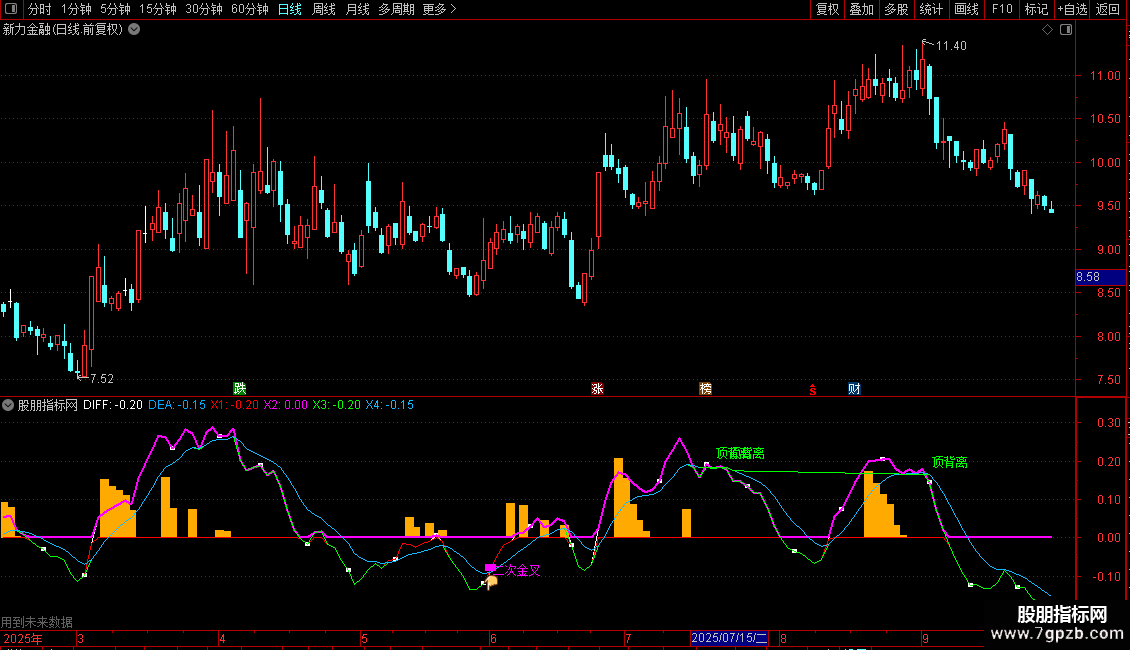Click the panel layout icon at top-left
The width and height of the screenshot is (1130, 650).
tap(11, 9)
